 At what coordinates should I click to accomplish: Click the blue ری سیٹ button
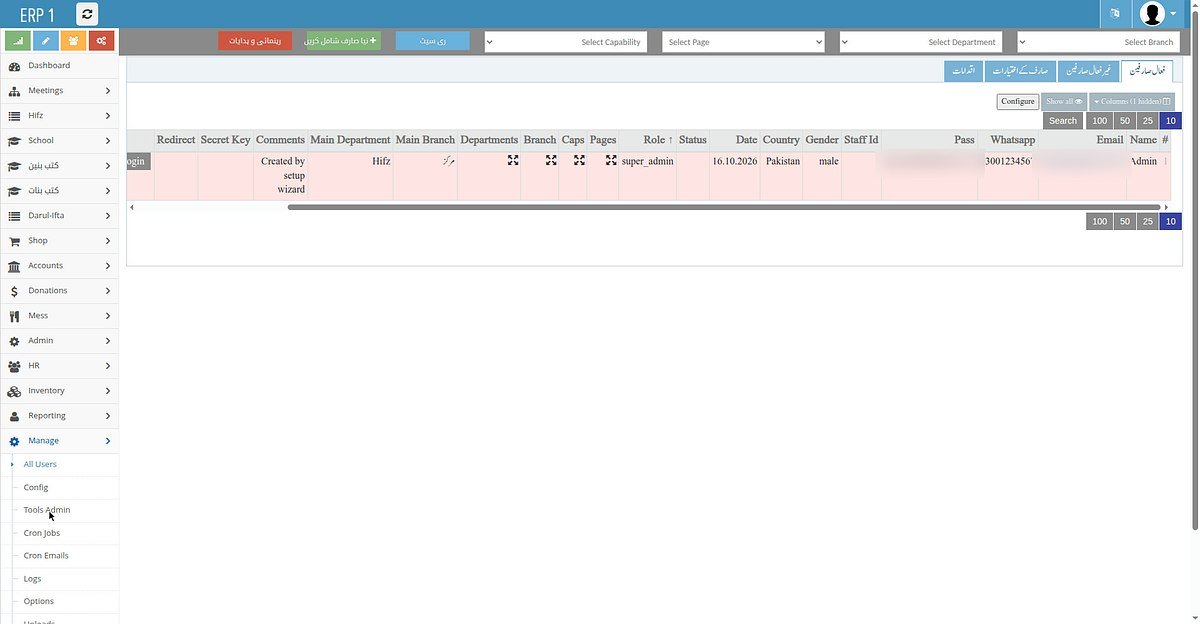433,41
